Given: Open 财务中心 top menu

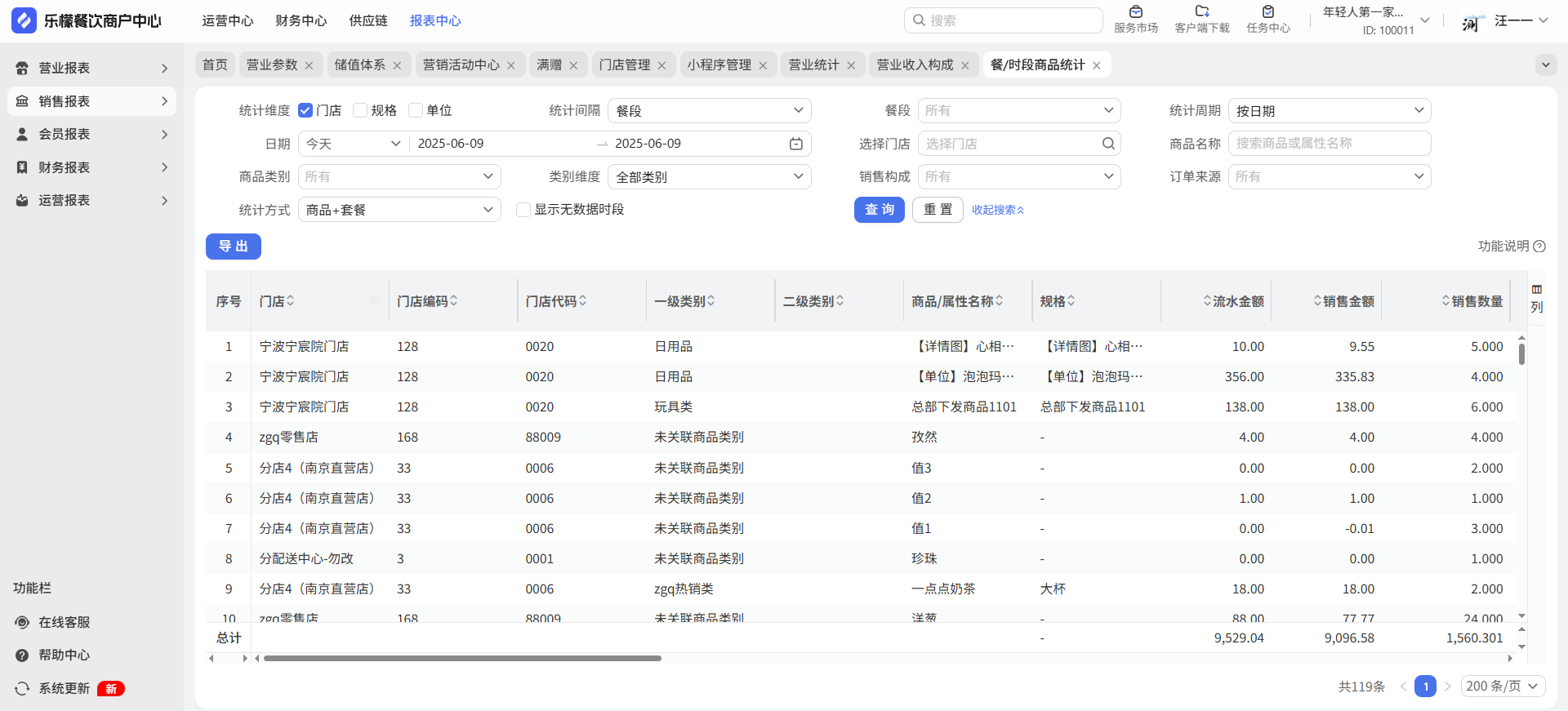Looking at the screenshot, I should [x=301, y=20].
